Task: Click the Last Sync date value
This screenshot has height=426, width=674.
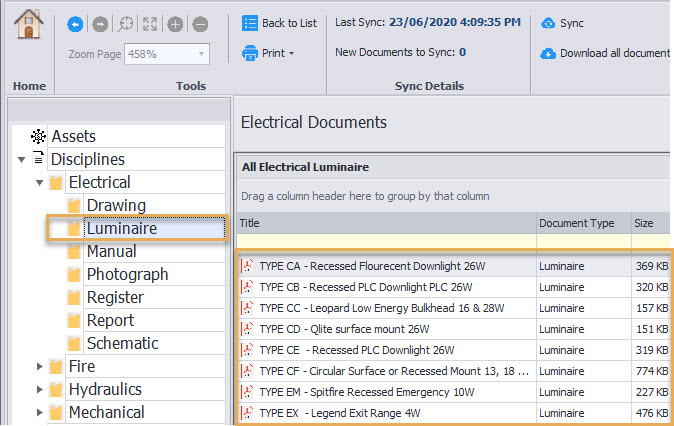Action: [x=455, y=22]
